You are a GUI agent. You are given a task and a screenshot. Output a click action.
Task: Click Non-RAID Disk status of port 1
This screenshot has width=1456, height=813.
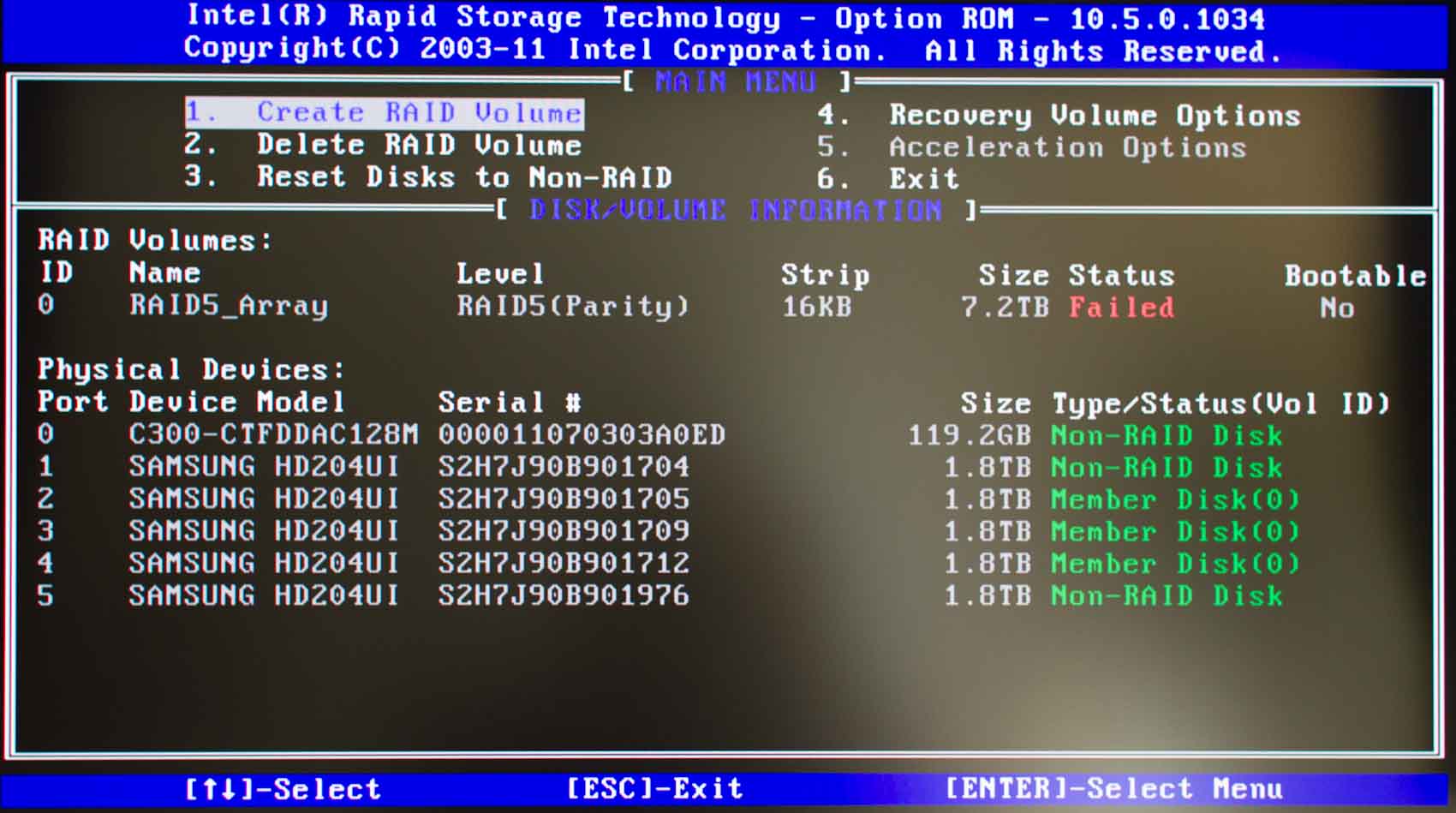(x=1167, y=468)
